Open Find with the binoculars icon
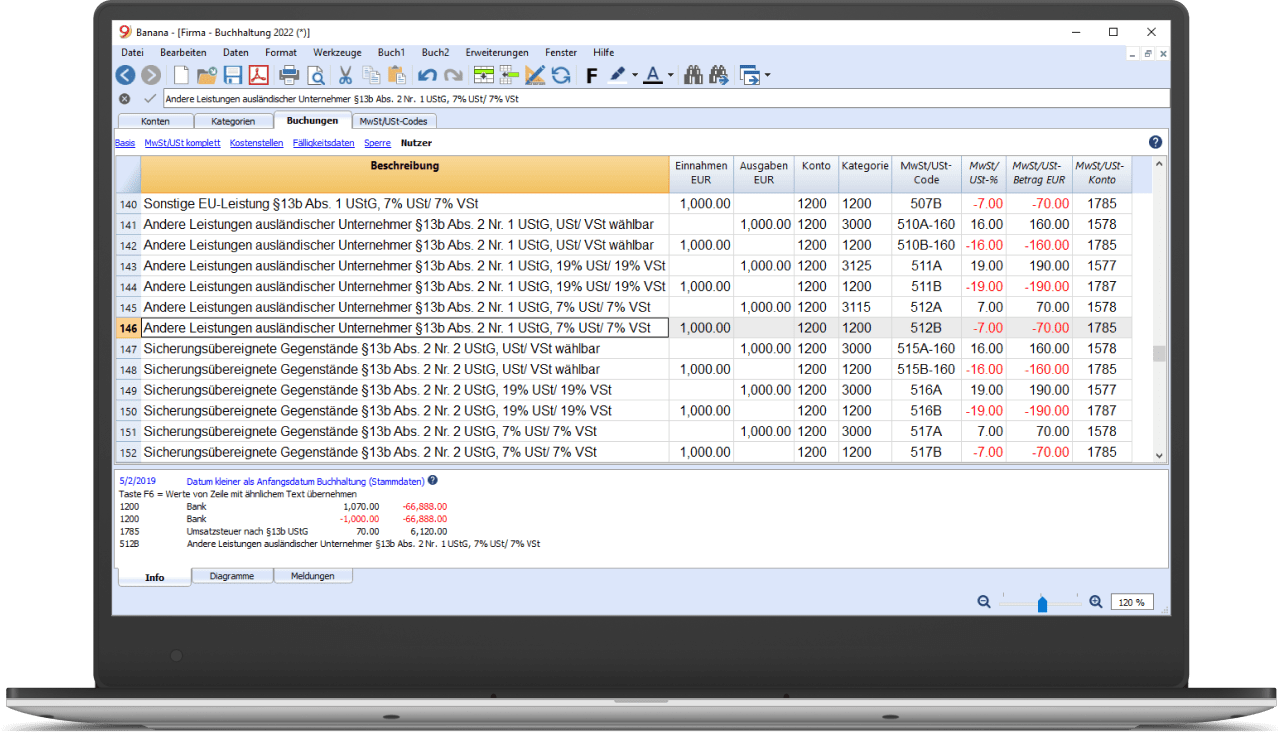1280x732 pixels. pyautogui.click(x=692, y=75)
